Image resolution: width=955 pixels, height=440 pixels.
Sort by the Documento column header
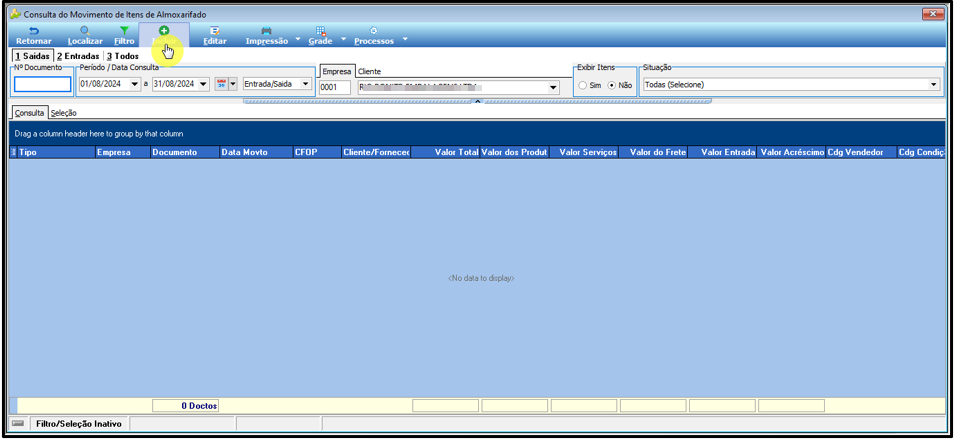tap(185, 152)
